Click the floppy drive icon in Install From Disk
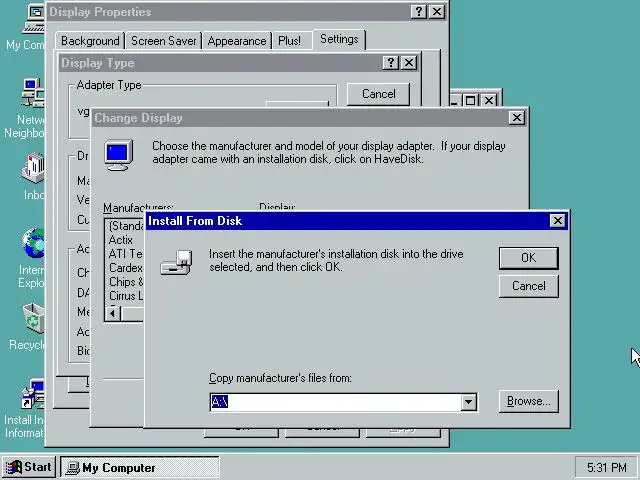The height and width of the screenshot is (480, 640). click(176, 263)
